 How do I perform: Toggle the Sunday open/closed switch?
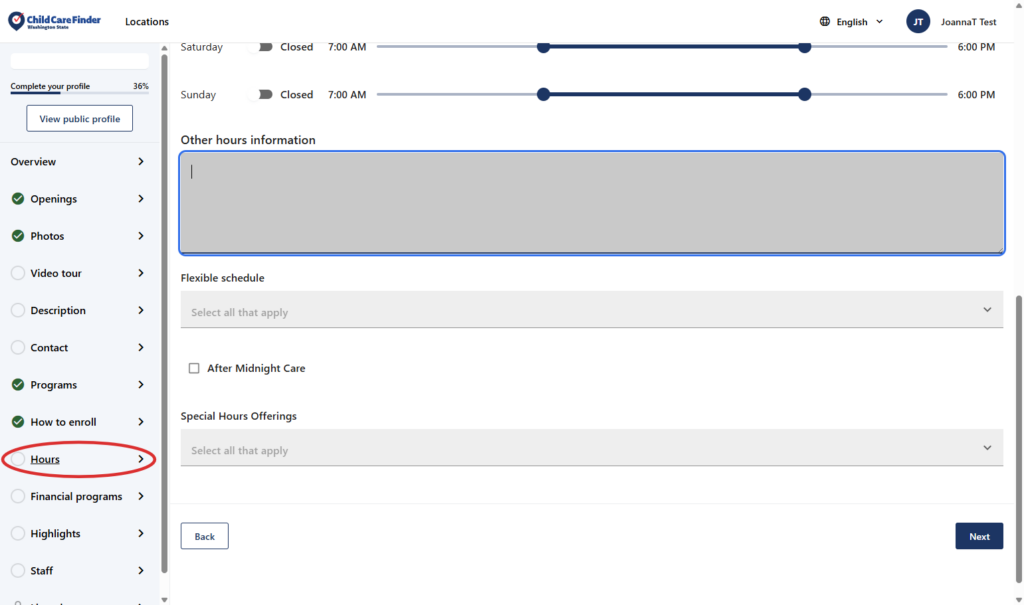[265, 95]
